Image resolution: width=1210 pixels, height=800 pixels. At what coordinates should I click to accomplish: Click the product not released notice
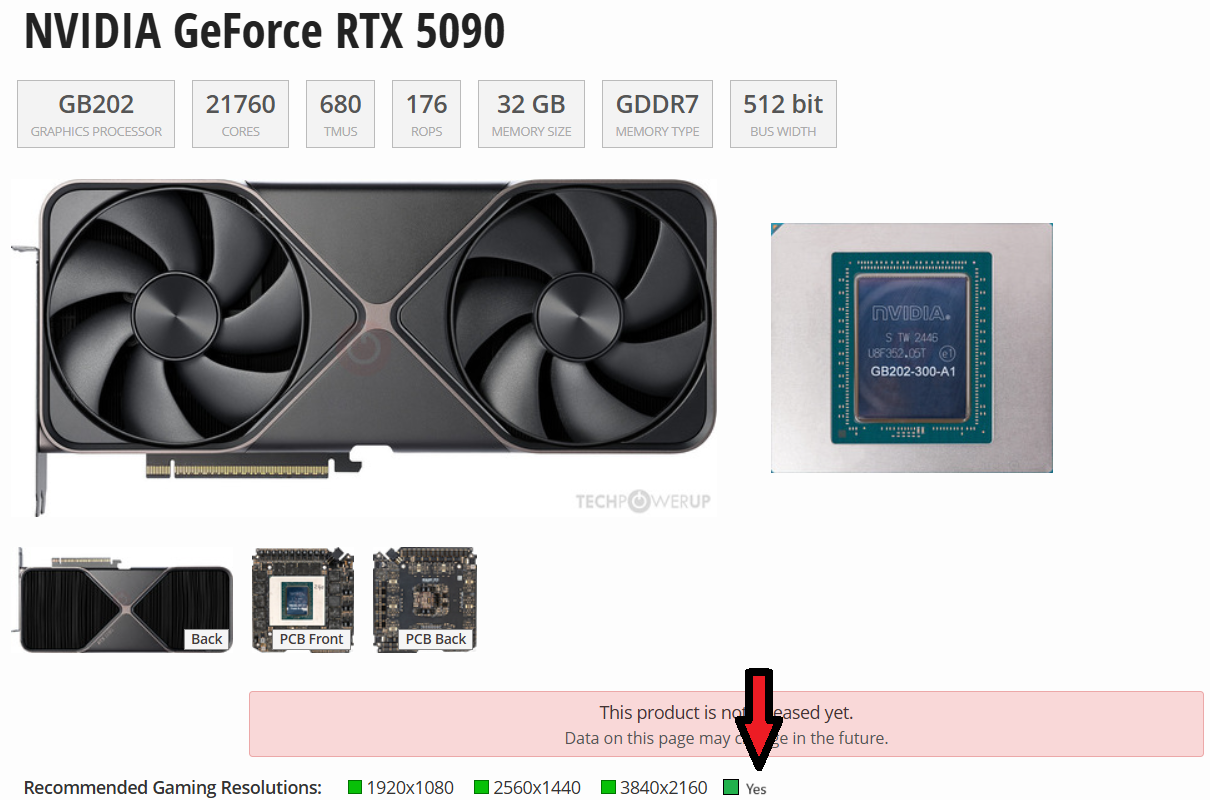(726, 724)
